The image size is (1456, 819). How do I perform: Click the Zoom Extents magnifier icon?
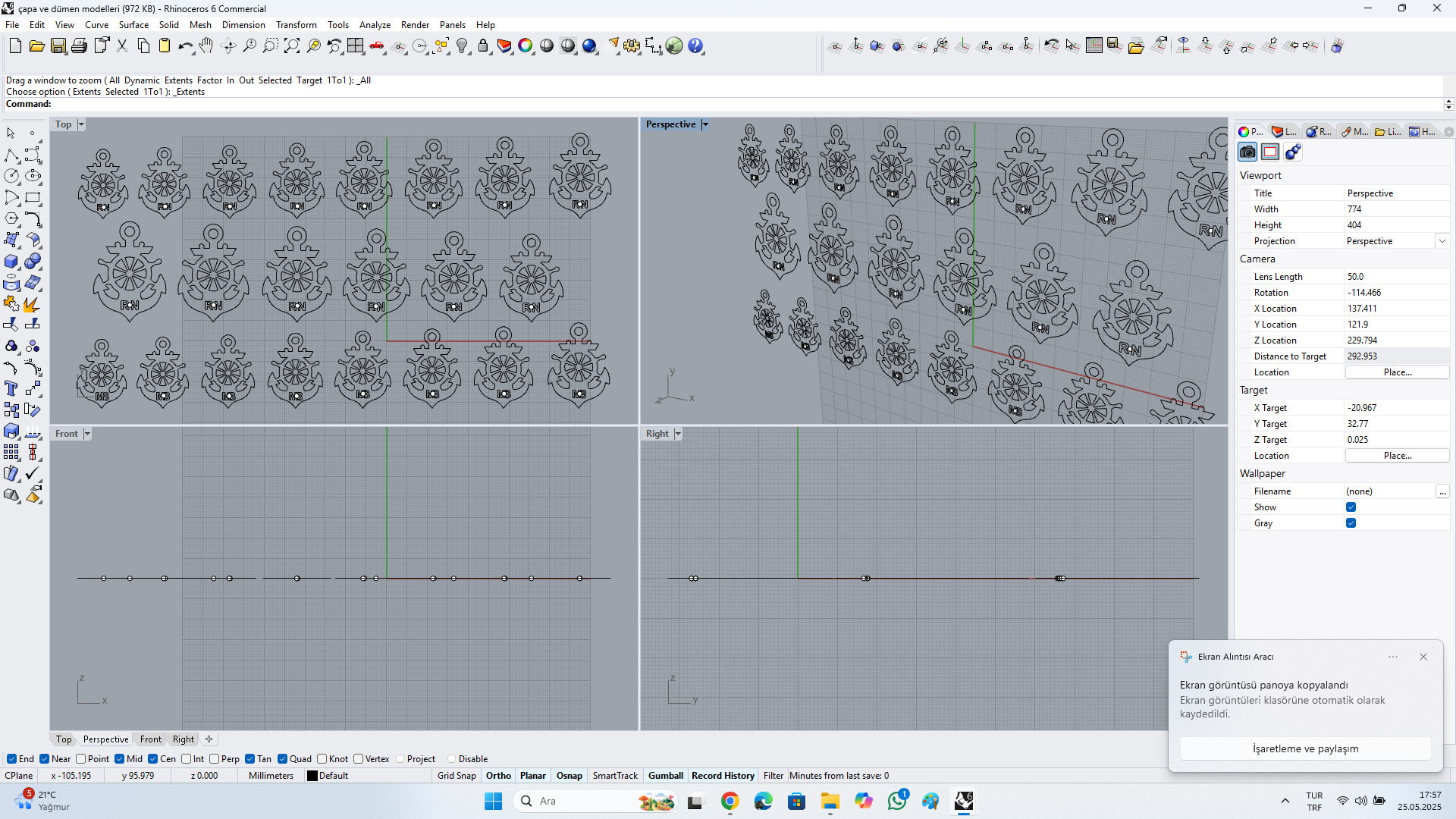click(x=291, y=46)
